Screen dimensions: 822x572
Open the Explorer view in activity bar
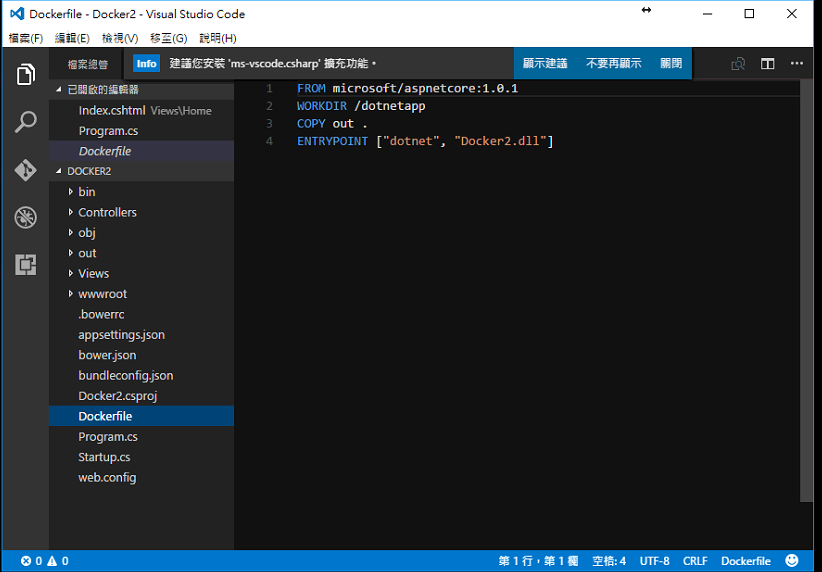(x=25, y=74)
